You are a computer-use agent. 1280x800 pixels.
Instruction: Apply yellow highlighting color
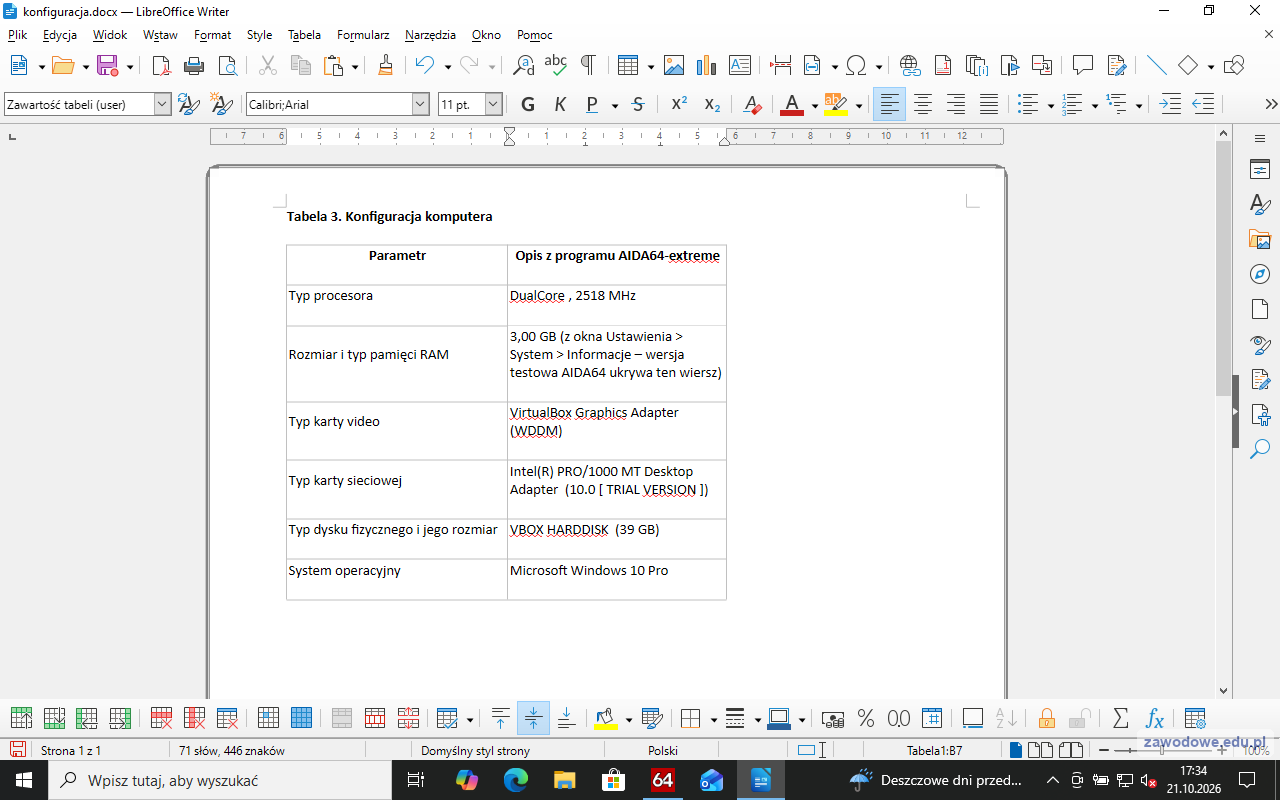click(836, 104)
